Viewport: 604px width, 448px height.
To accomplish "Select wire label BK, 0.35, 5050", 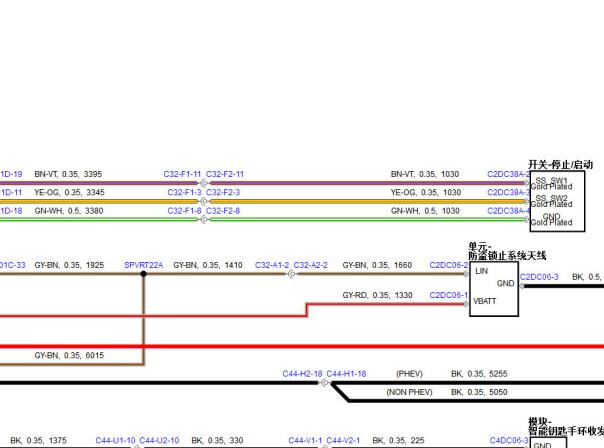I will (x=479, y=392).
